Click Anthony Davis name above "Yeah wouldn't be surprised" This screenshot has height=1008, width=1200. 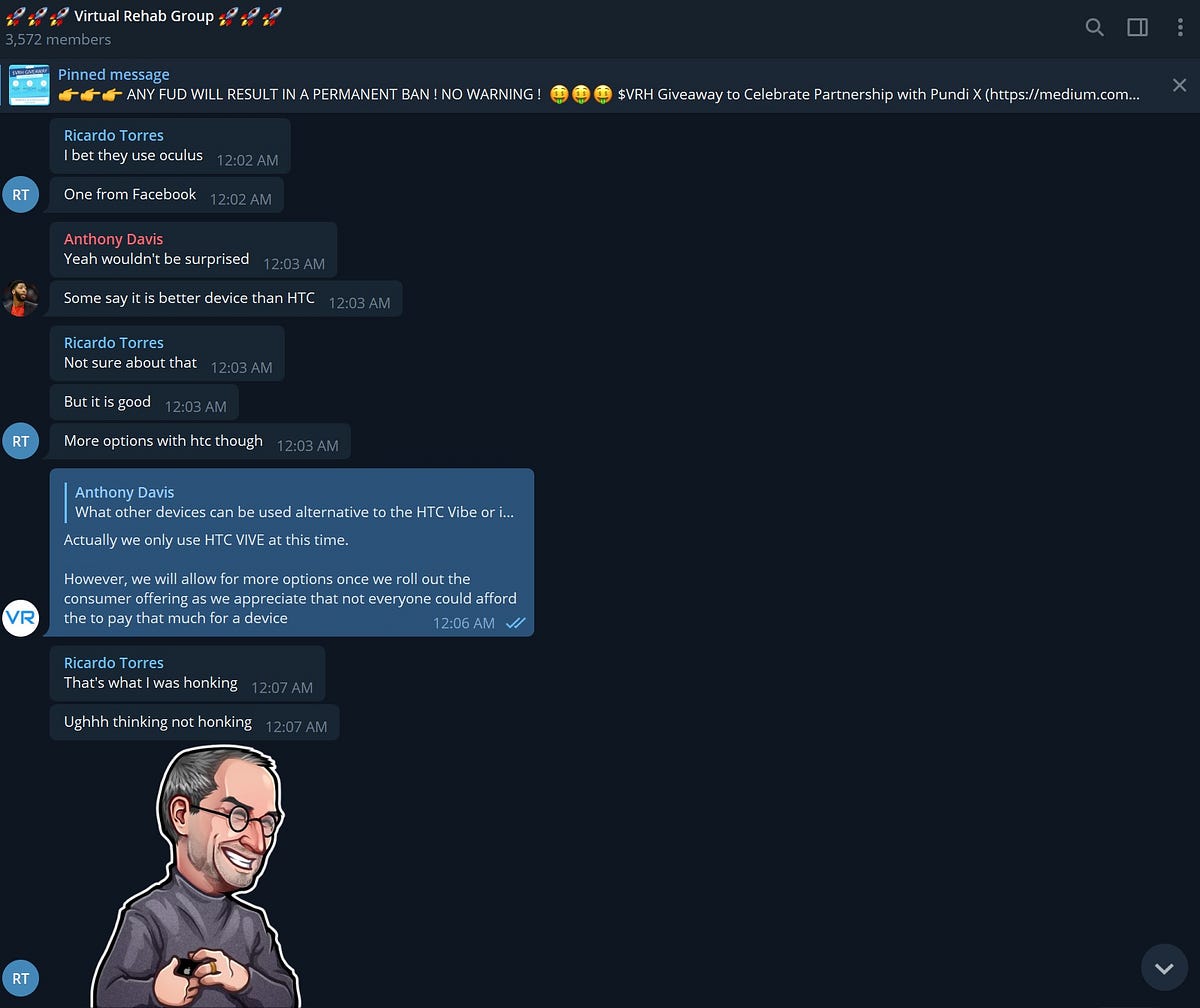113,239
